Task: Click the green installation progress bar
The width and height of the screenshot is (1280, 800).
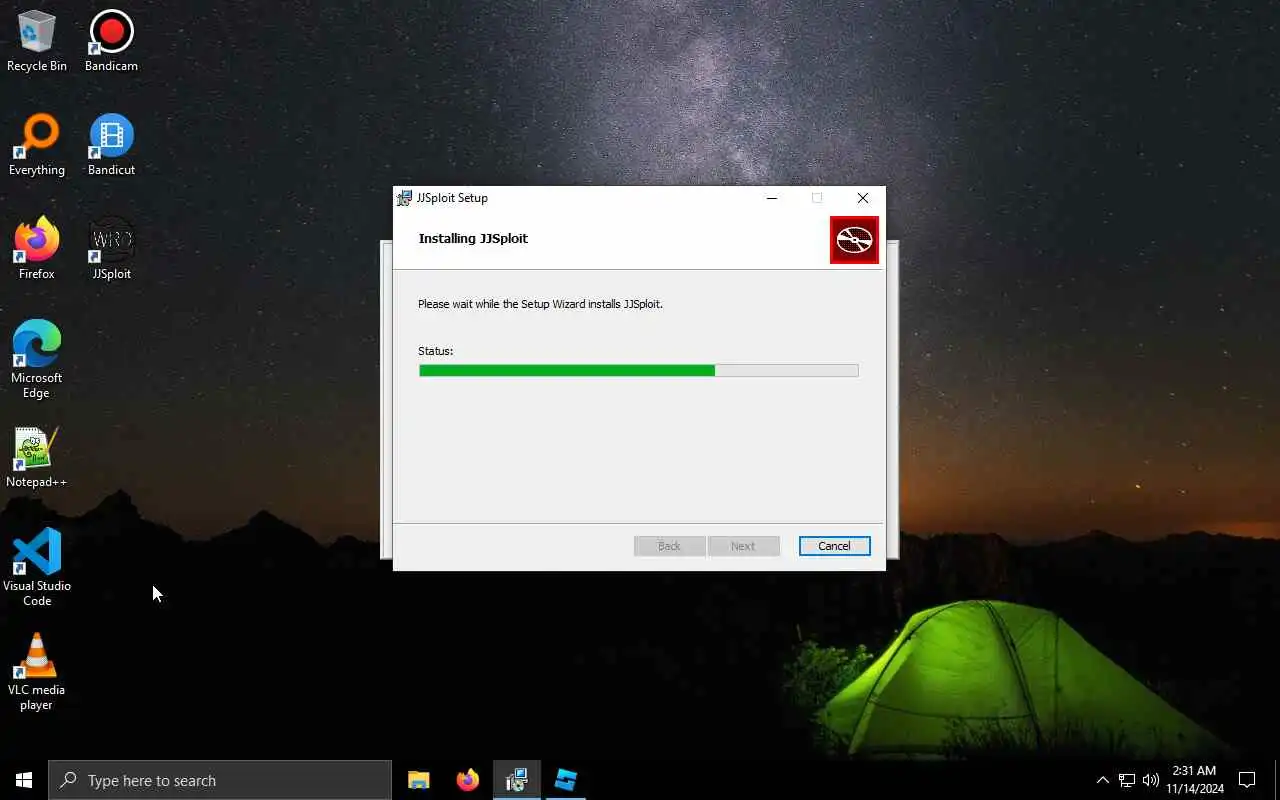Action: click(638, 370)
